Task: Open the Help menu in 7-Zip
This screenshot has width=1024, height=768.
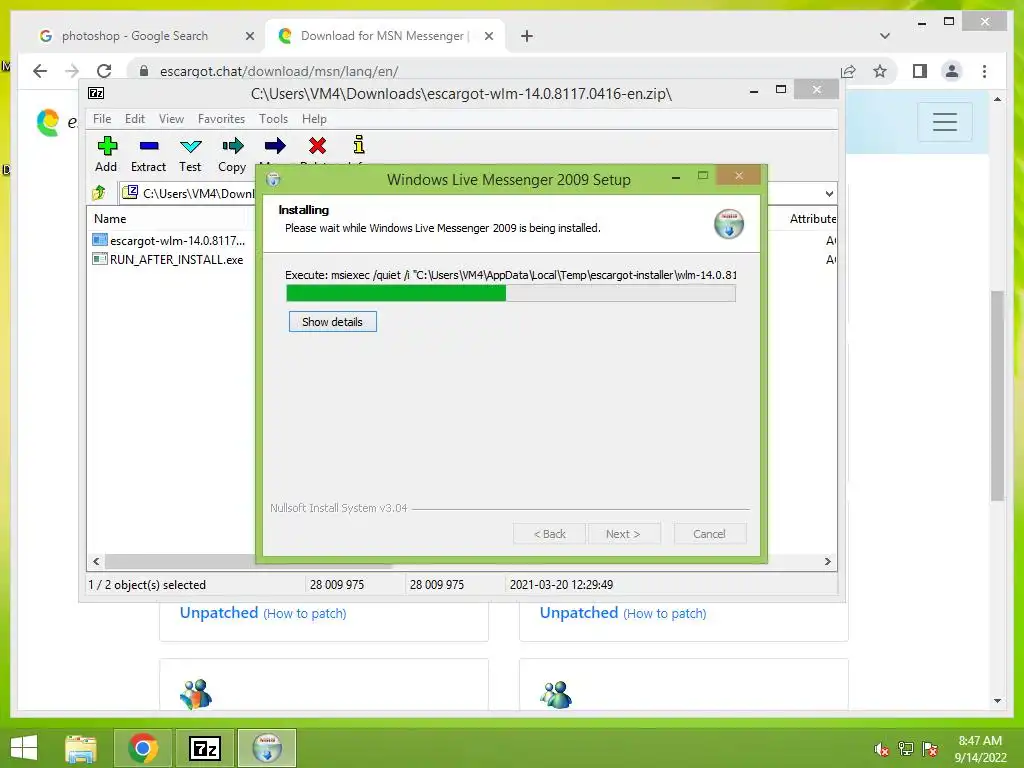Action: click(x=314, y=119)
